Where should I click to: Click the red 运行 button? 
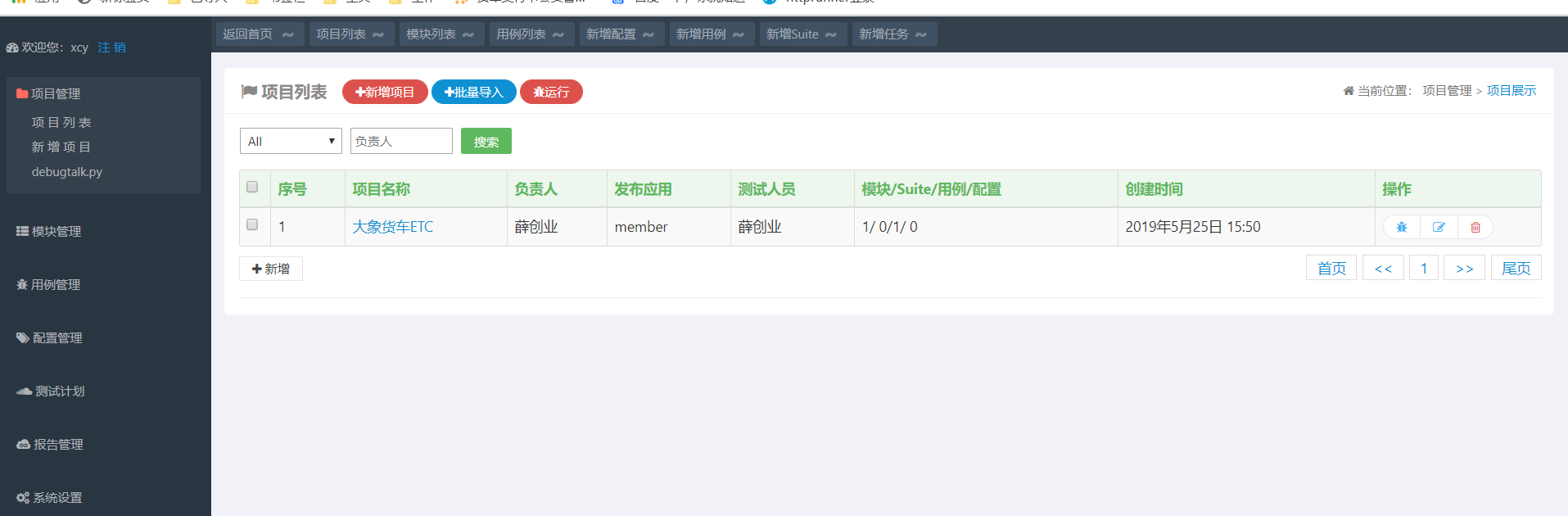pyautogui.click(x=551, y=92)
